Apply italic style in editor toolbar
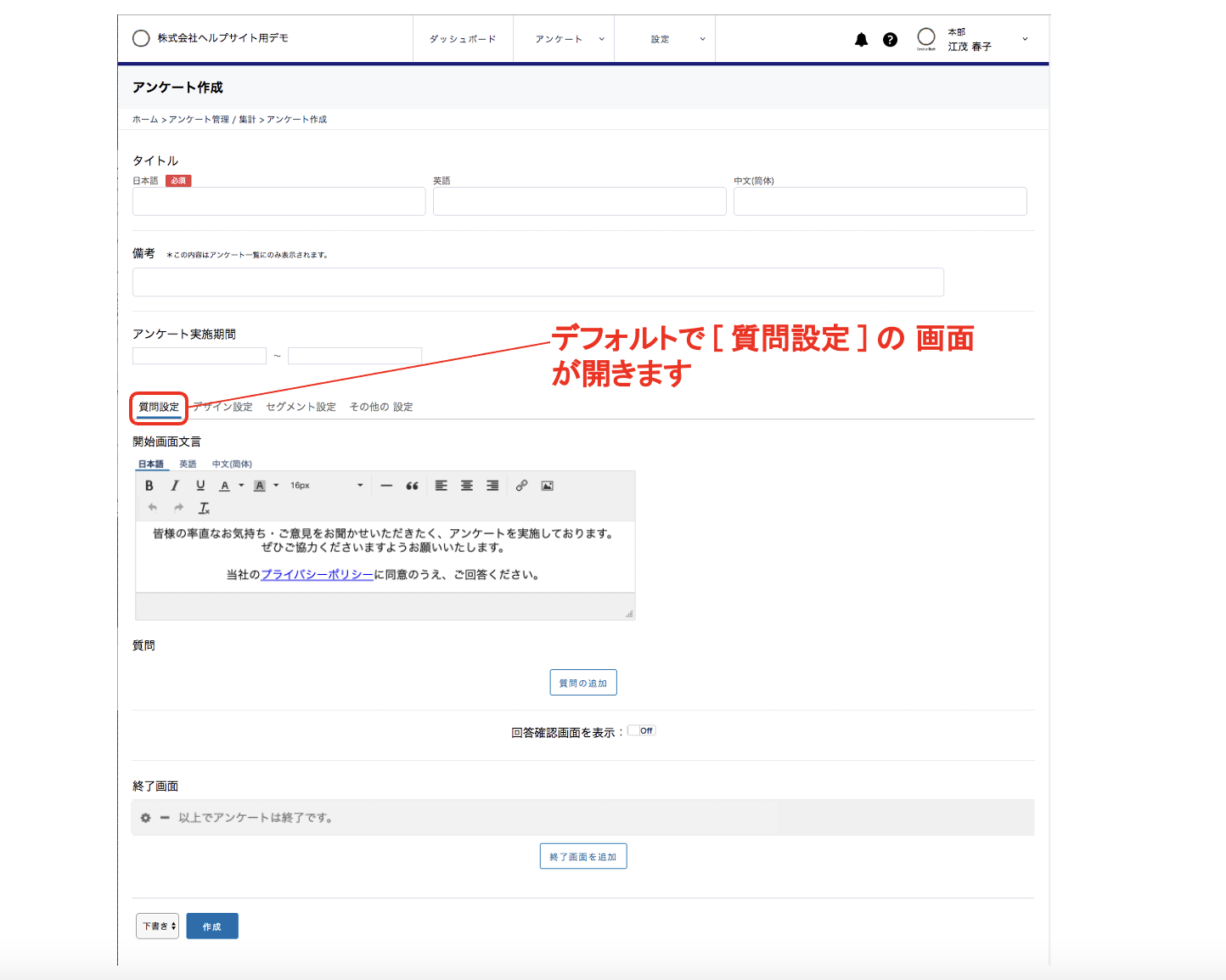The height and width of the screenshot is (980, 1226). 175,486
